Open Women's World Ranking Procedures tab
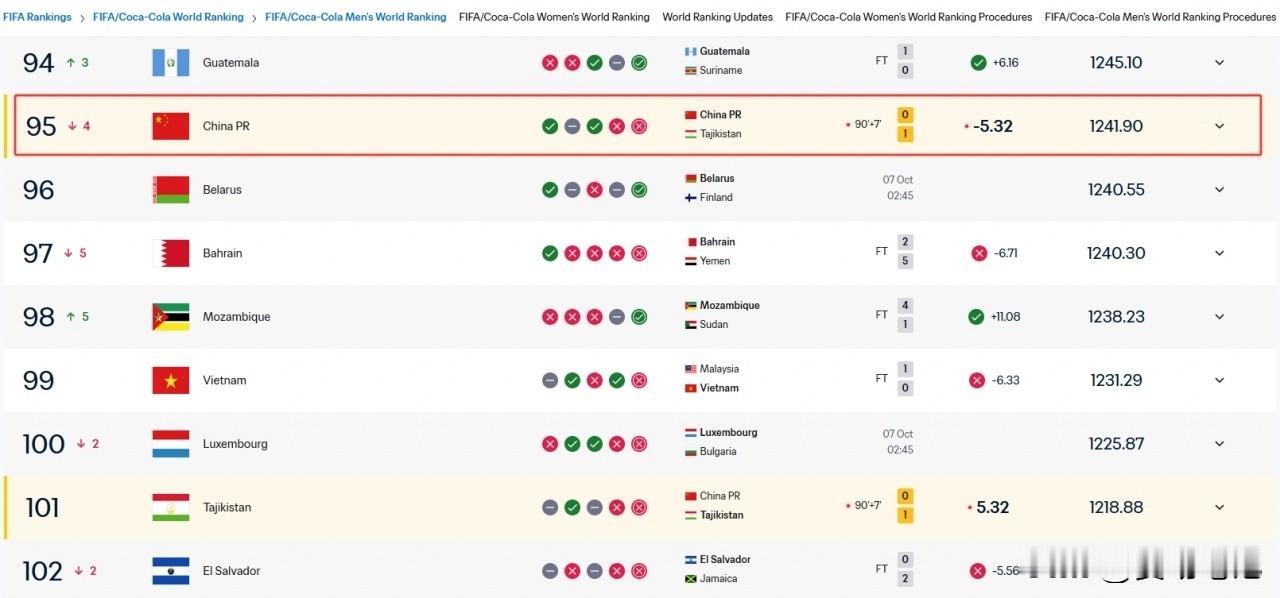Screen dimensions: 1280x598 coord(909,17)
